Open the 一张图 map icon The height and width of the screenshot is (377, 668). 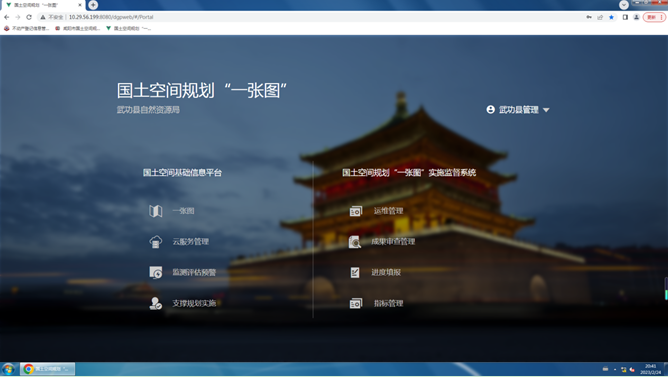(155, 211)
